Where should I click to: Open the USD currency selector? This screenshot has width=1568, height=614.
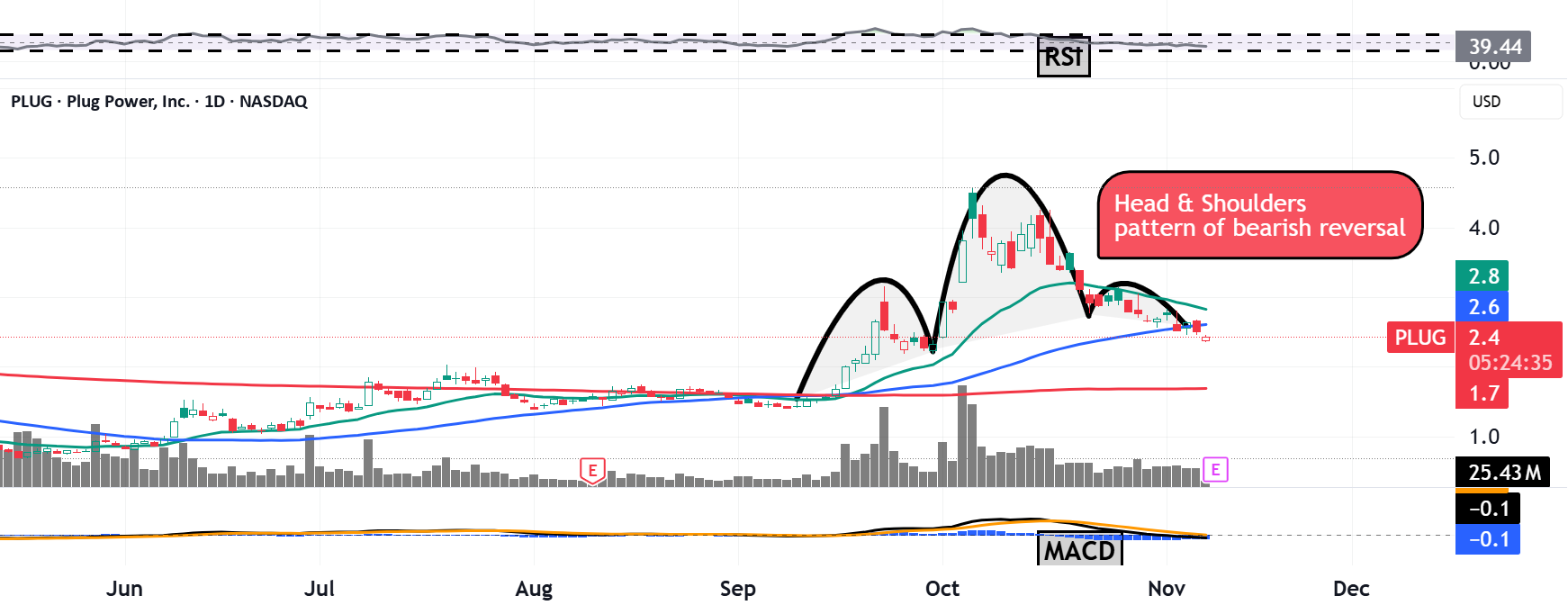click(1510, 102)
